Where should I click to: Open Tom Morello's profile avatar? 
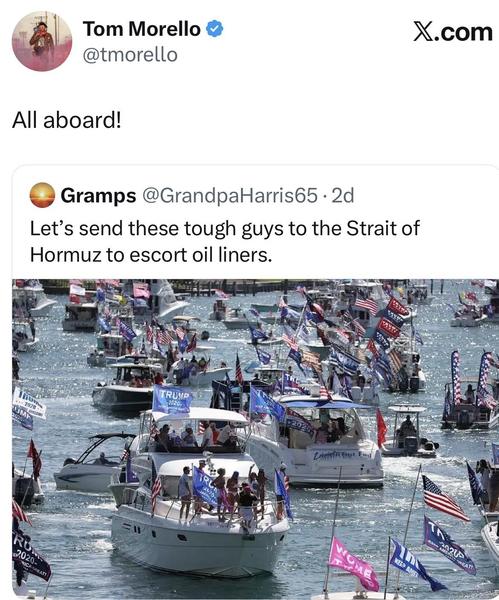click(x=42, y=41)
